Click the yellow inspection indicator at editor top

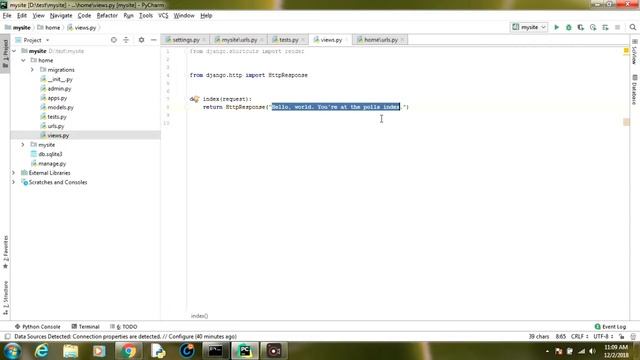click(x=626, y=51)
